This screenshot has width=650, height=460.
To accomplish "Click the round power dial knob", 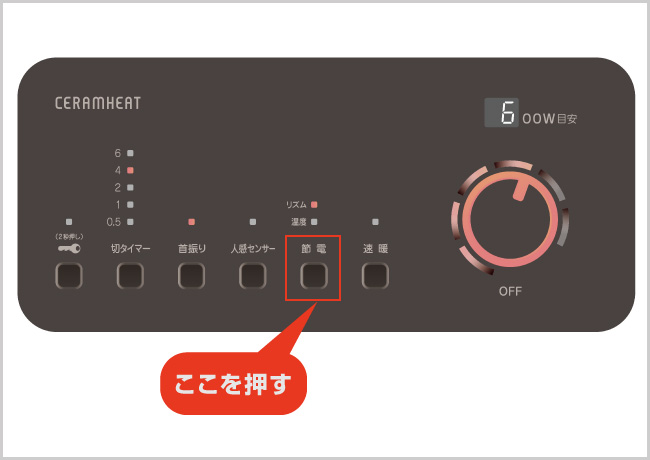I will click(510, 220).
